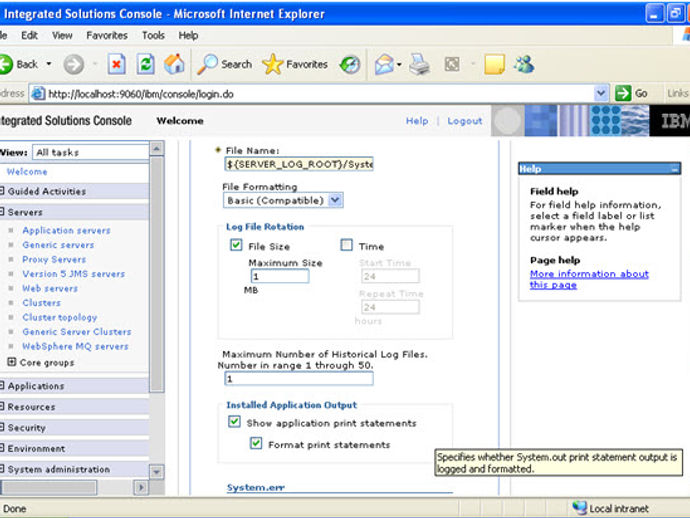Click the console Help link
This screenshot has width=690, height=518.
417,121
